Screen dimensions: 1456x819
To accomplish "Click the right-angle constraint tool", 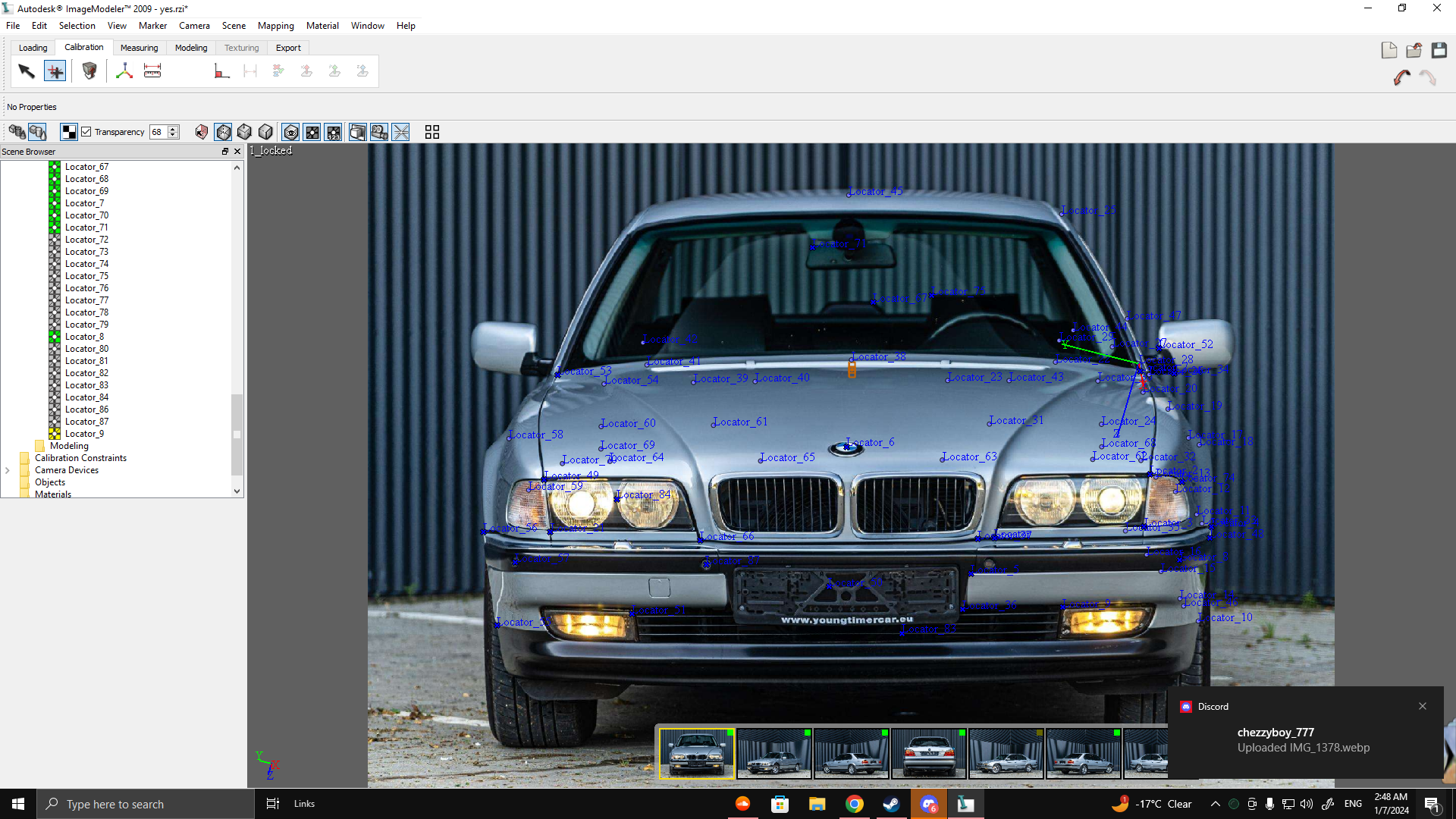I will click(221, 71).
